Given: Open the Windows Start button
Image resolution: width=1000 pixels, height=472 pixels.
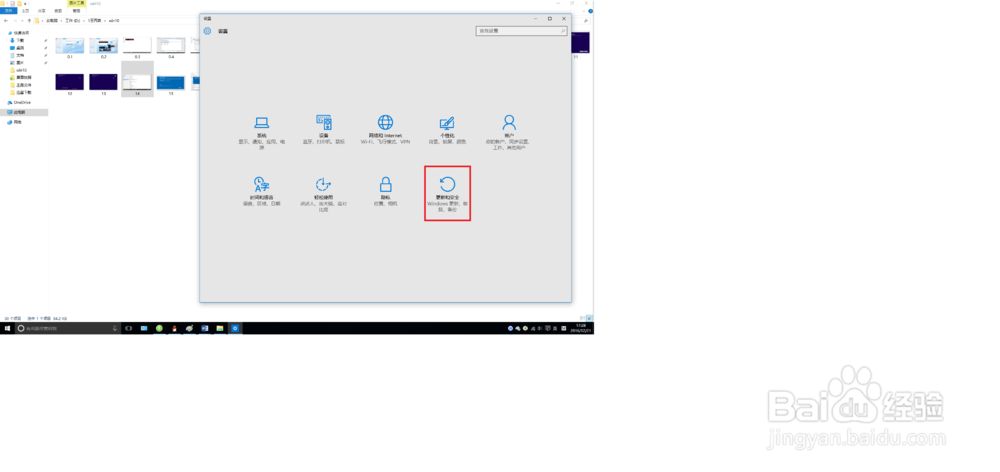Looking at the screenshot, I should point(8,328).
